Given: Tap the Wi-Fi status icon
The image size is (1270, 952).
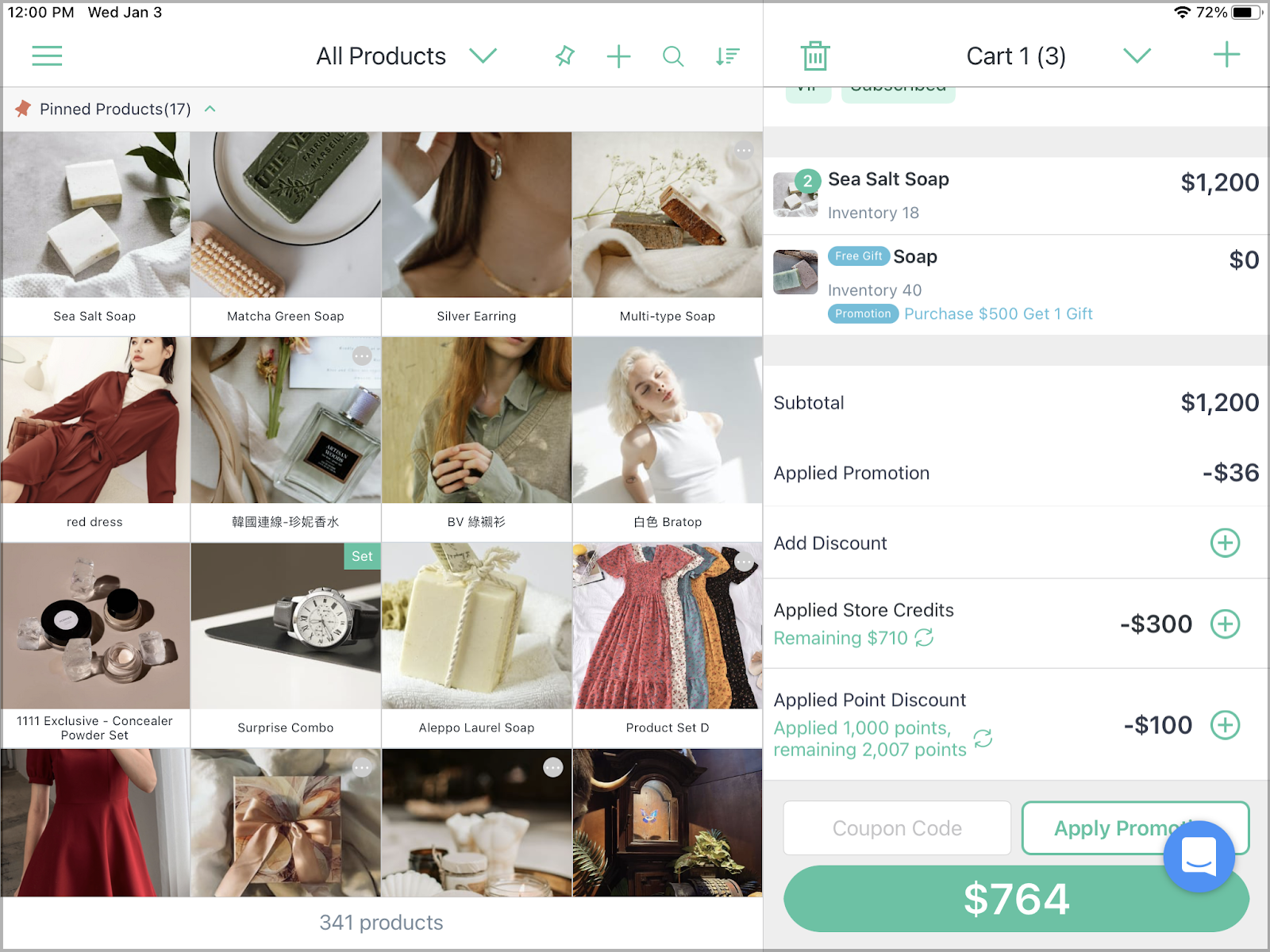Looking at the screenshot, I should click(x=1182, y=12).
